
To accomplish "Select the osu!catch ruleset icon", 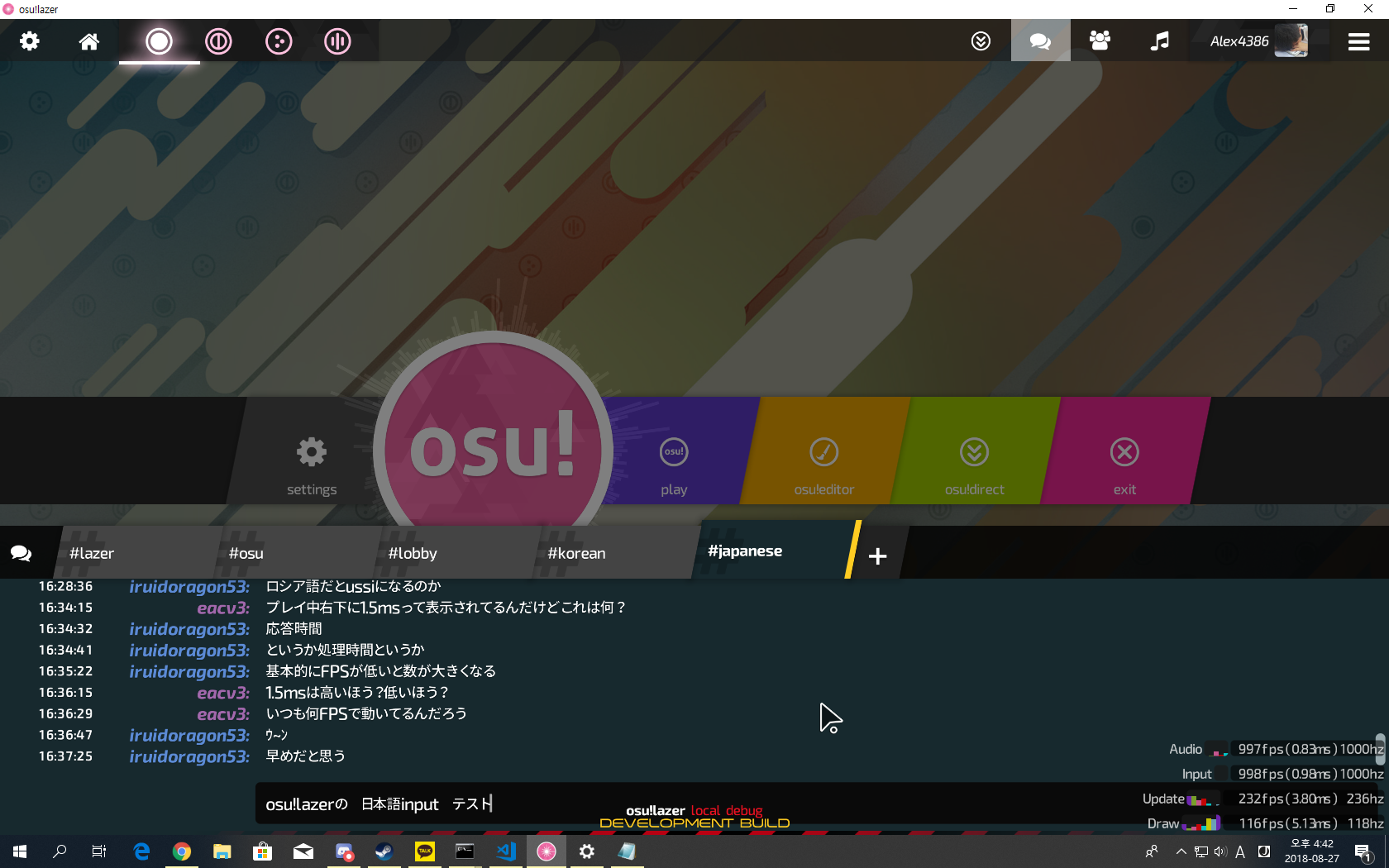I will [278, 41].
